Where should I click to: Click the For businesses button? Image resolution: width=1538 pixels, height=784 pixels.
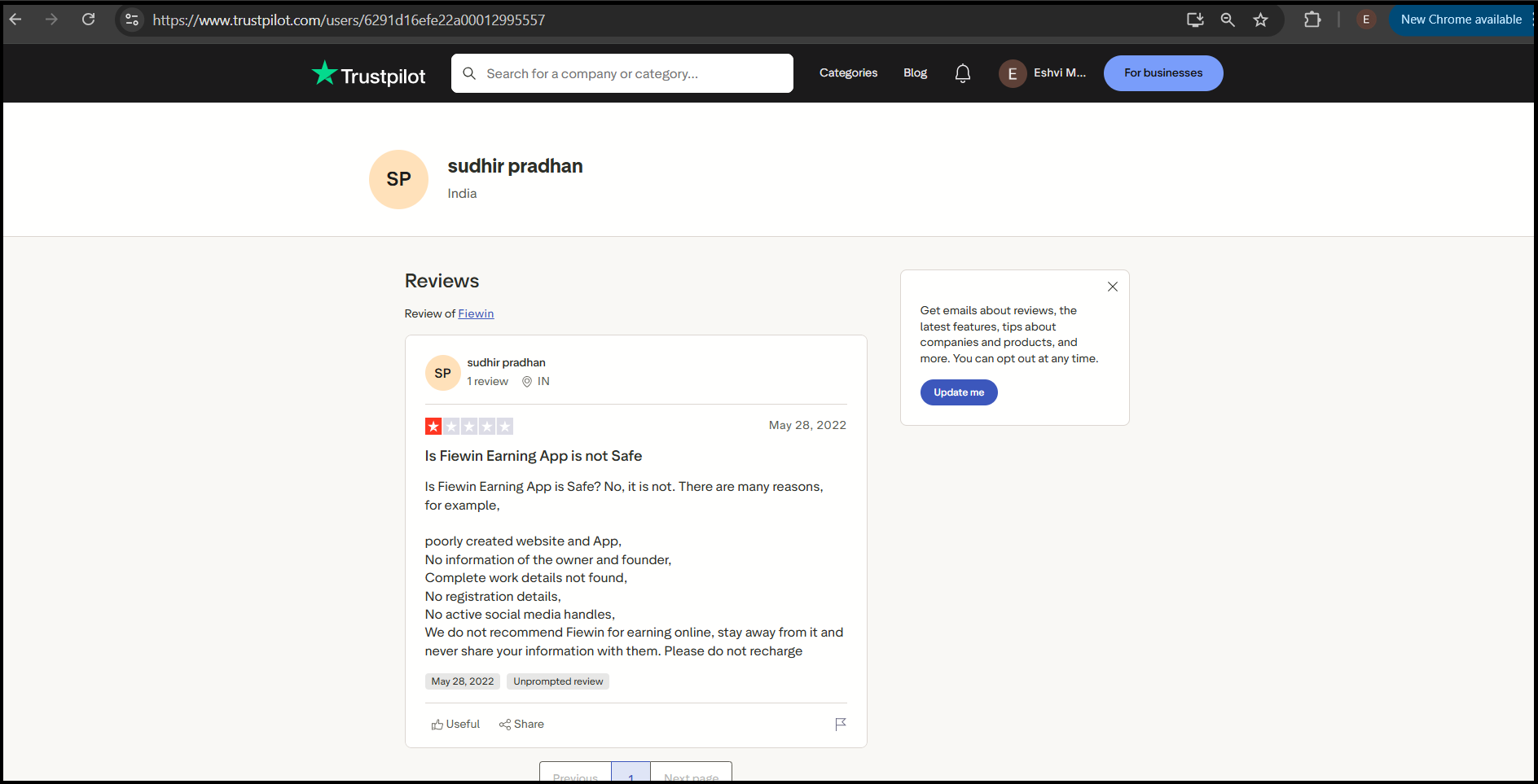1162,73
